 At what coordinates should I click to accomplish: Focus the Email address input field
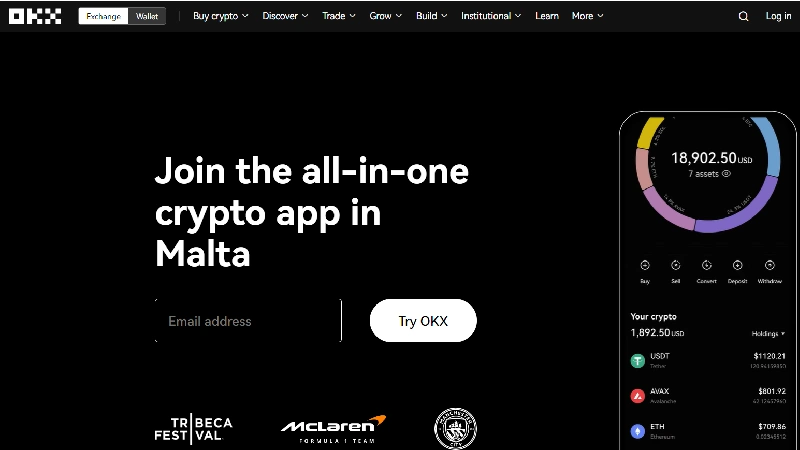pos(248,321)
